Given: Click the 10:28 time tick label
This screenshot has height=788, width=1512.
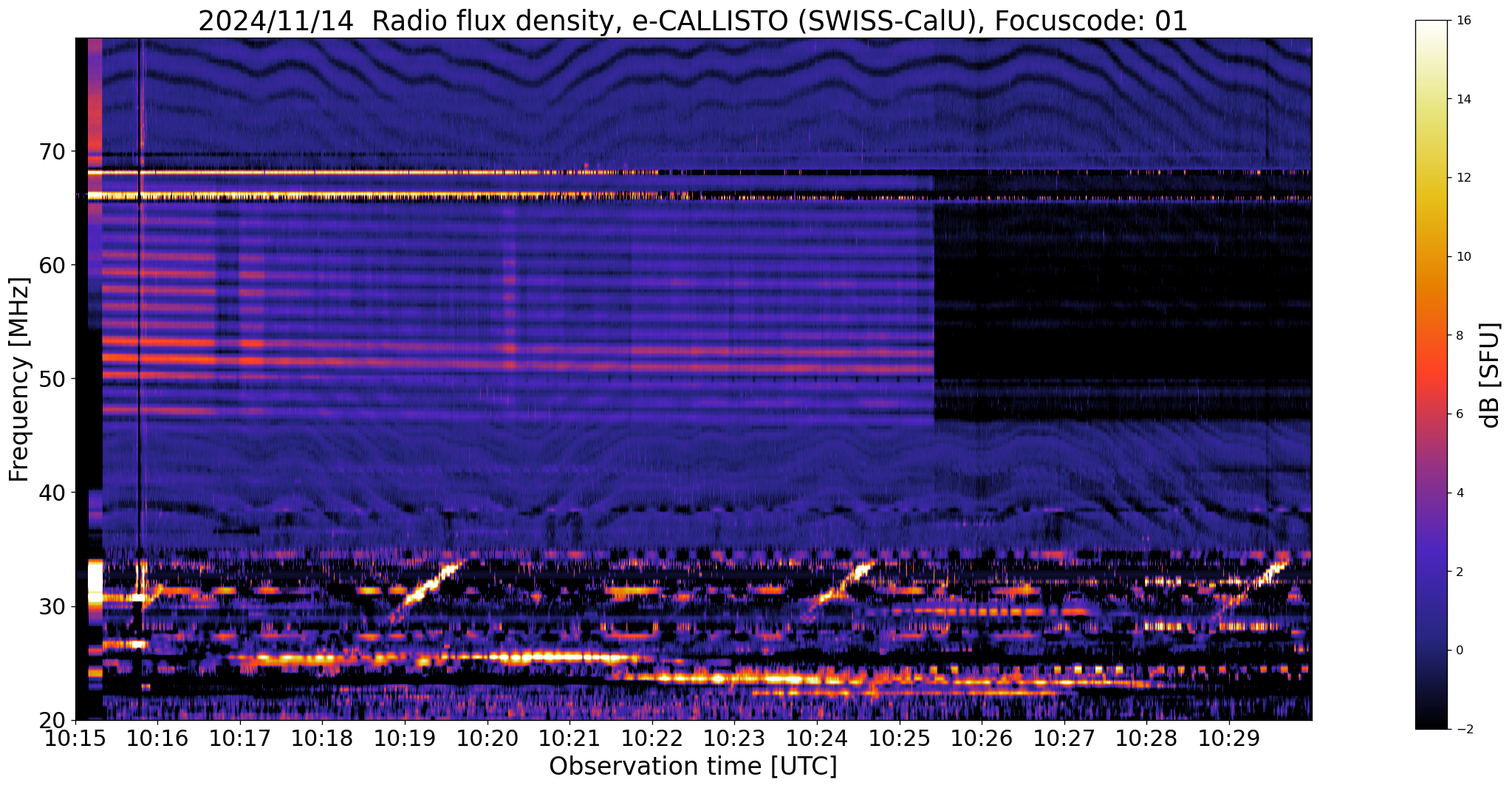Looking at the screenshot, I should (1146, 739).
